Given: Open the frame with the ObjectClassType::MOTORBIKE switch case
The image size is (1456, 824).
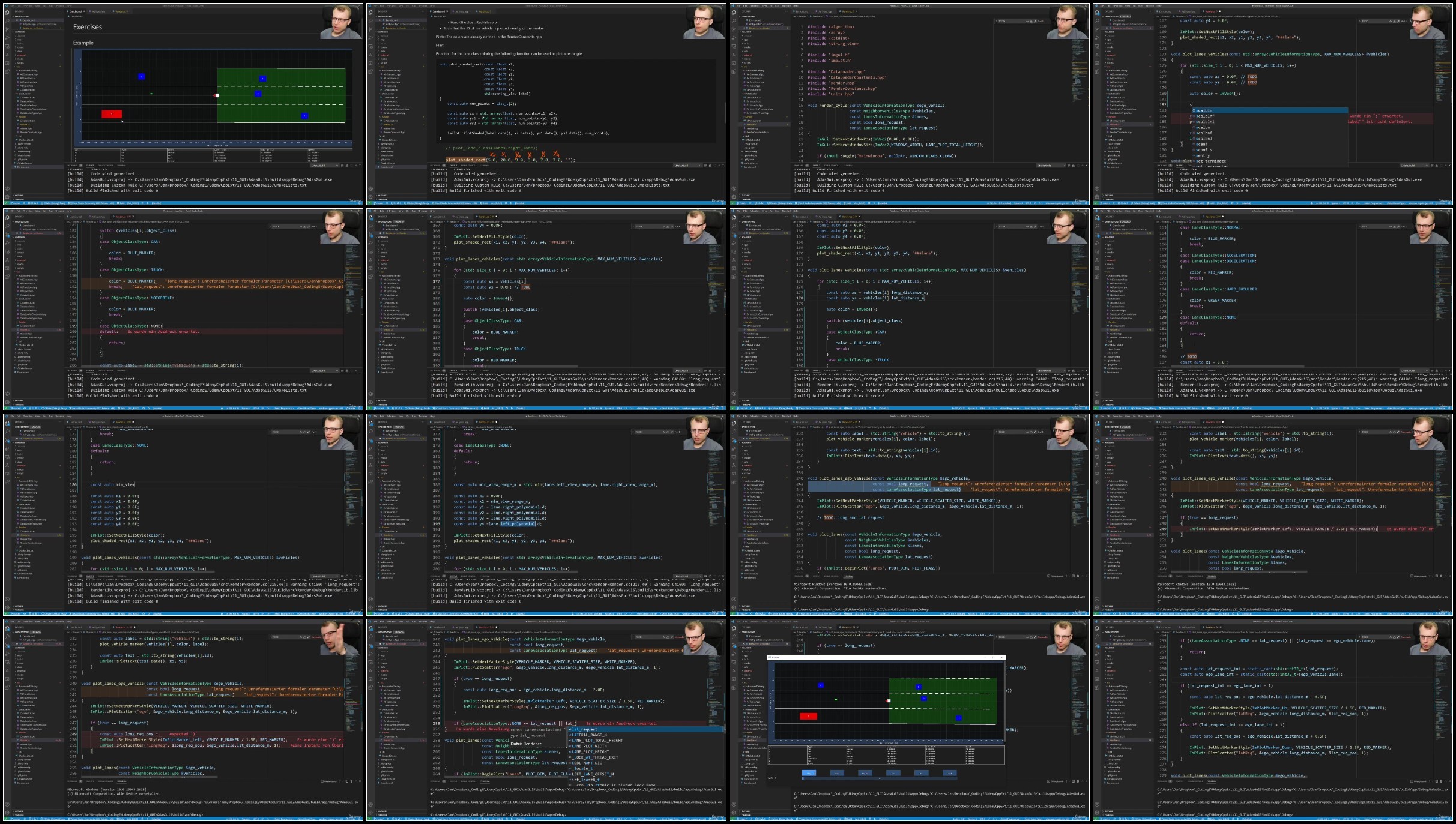Looking at the screenshot, I should 183,308.
